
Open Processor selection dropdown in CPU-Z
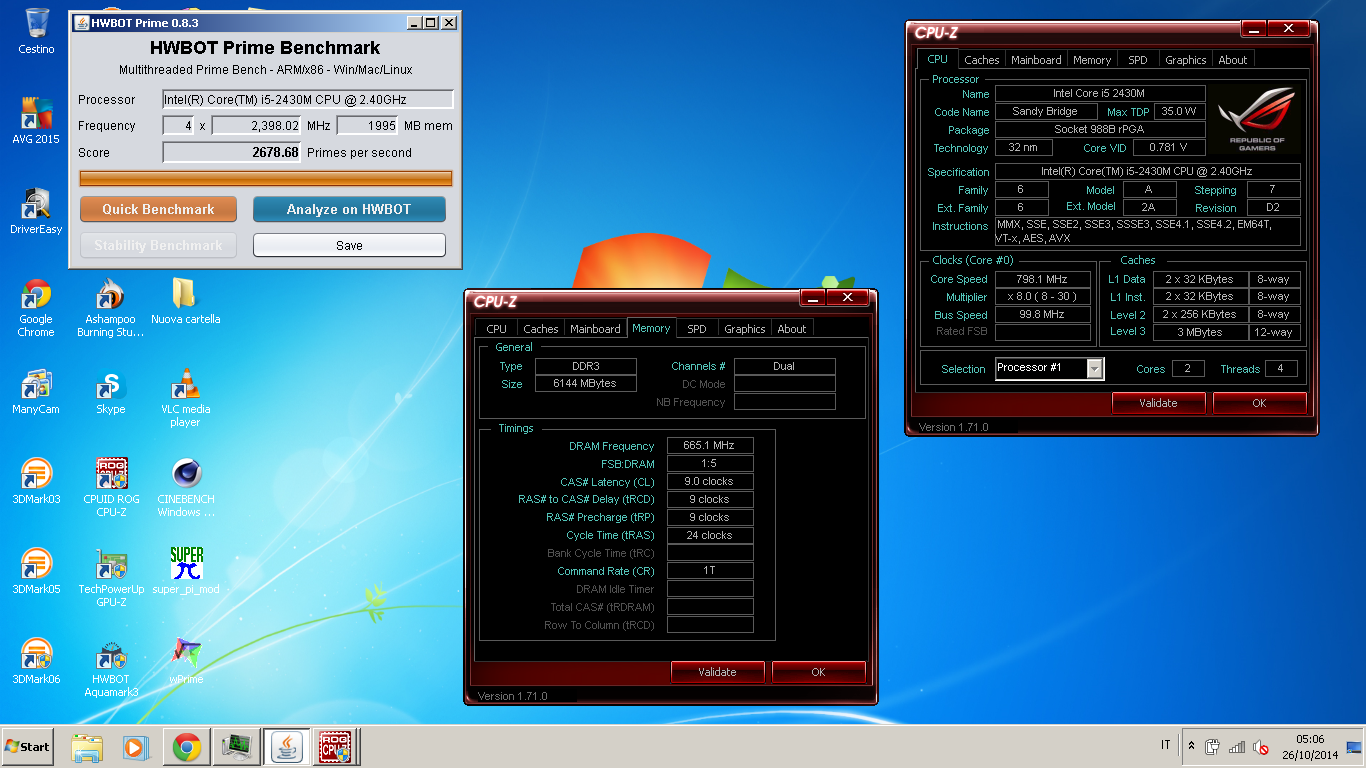click(x=1095, y=368)
